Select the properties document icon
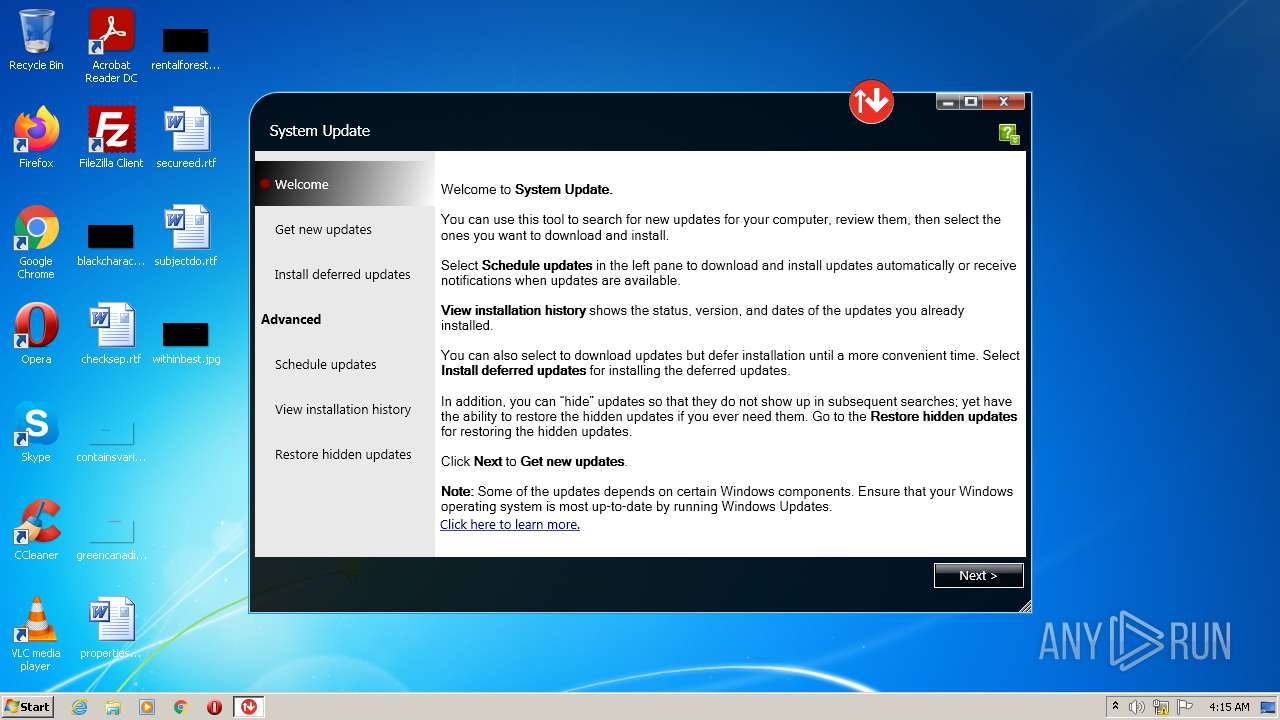 [111, 628]
